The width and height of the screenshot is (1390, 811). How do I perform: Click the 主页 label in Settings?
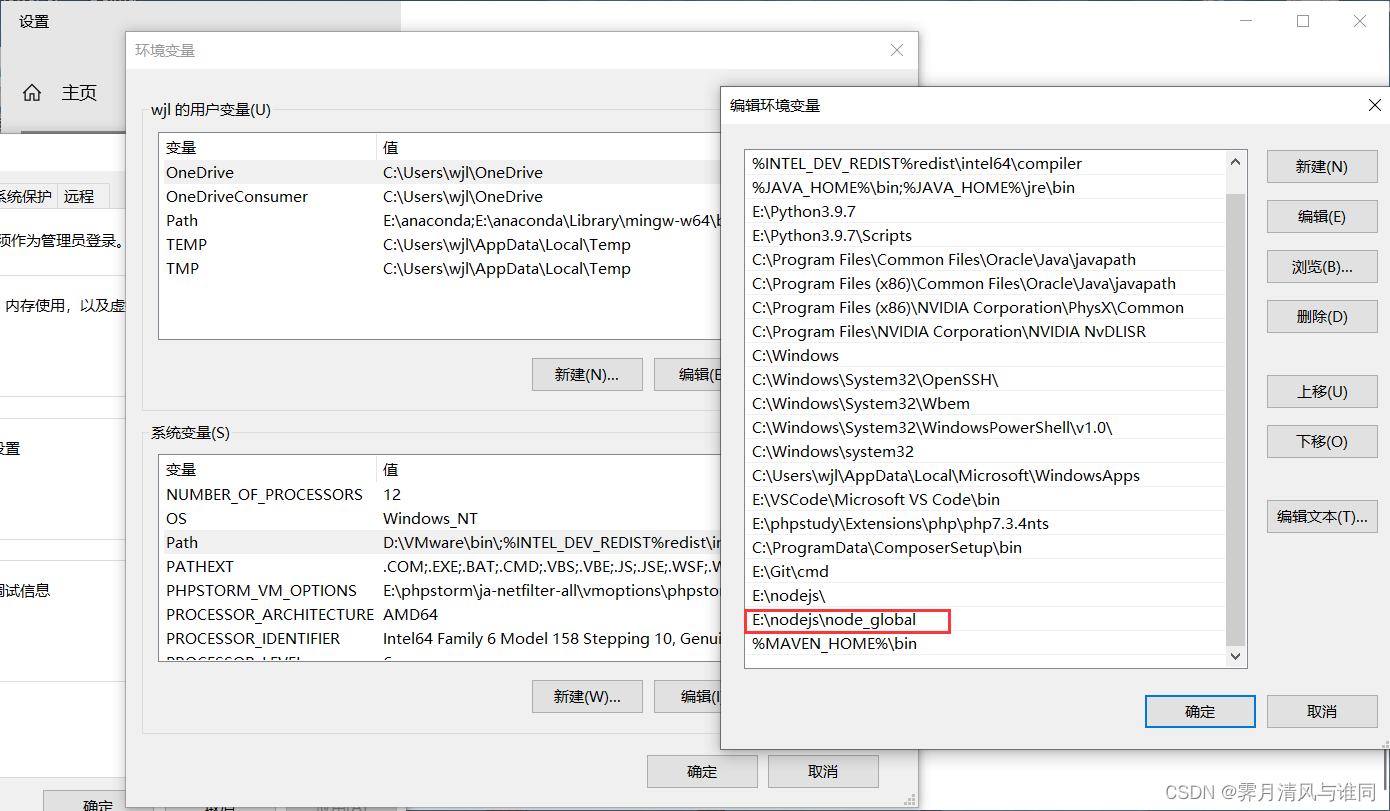pos(79,93)
